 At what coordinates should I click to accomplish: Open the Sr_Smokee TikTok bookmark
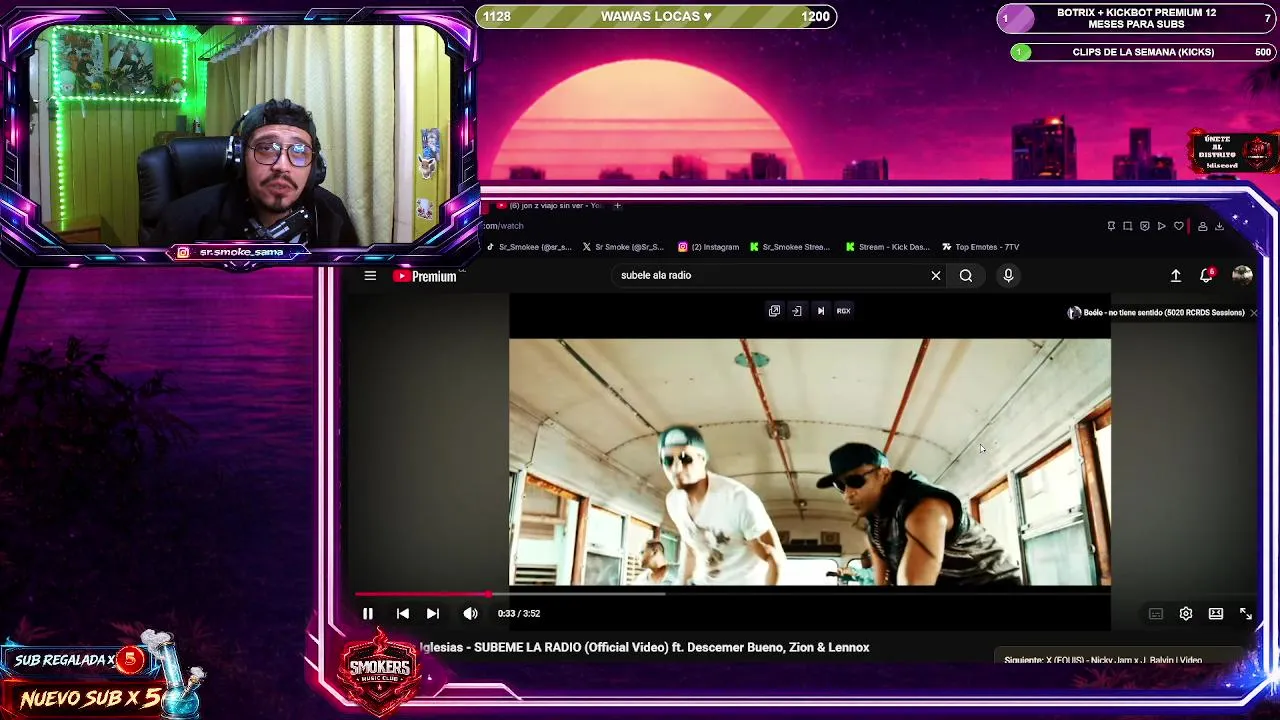[x=530, y=247]
